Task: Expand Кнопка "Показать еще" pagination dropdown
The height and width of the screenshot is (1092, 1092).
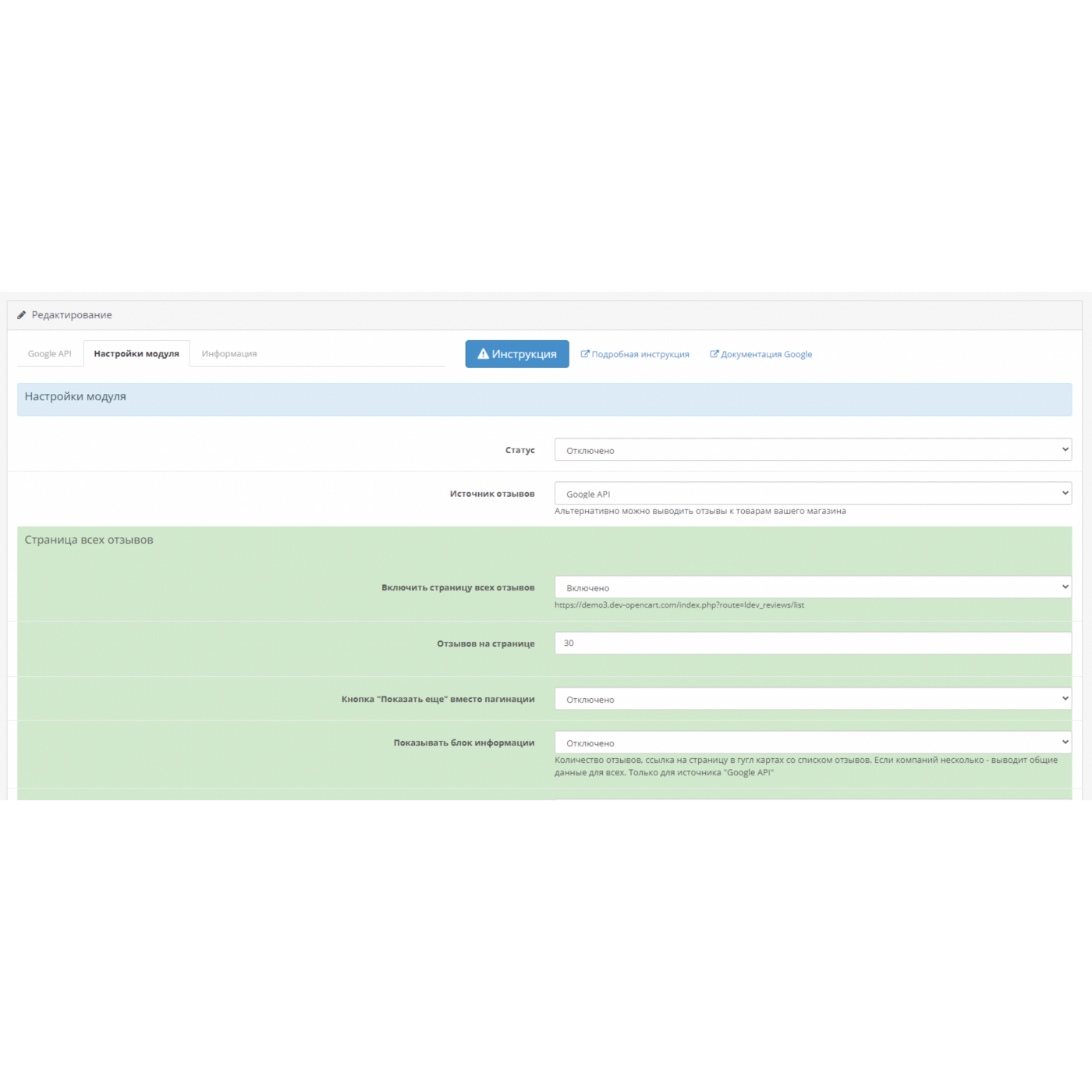Action: click(x=812, y=699)
